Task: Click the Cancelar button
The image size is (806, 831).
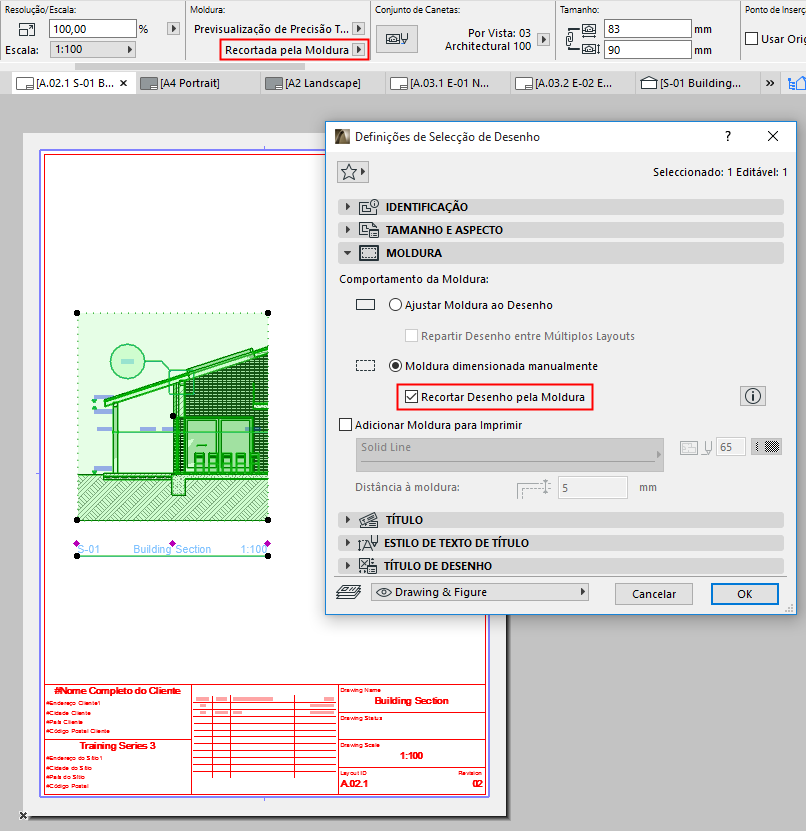Action: pos(653,594)
